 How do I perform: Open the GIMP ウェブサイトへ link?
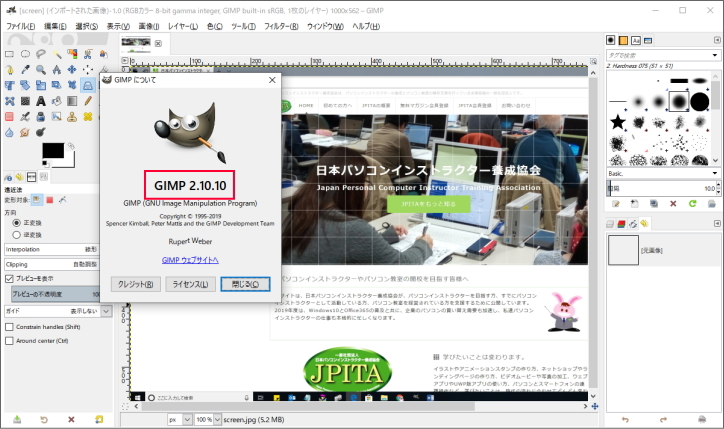[190, 260]
